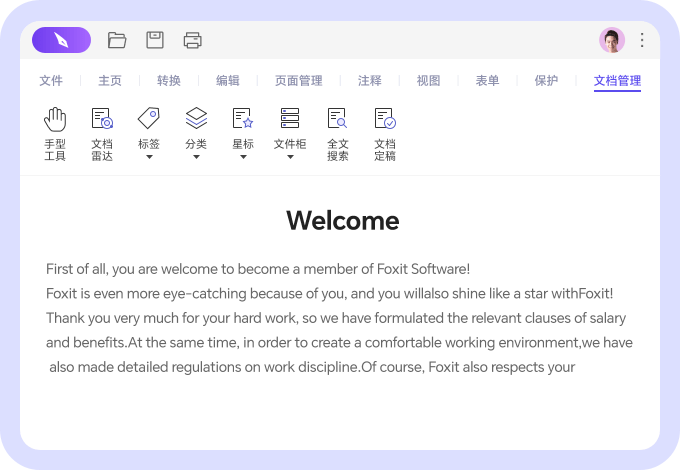Expand the 标签 dropdown arrow
The height and width of the screenshot is (470, 680).
[149, 157]
